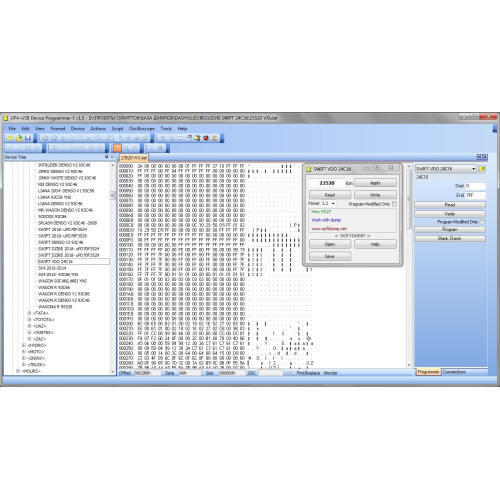Click the orange highlighted toolbar icon above file tab
The image size is (500, 500).
(117, 148)
